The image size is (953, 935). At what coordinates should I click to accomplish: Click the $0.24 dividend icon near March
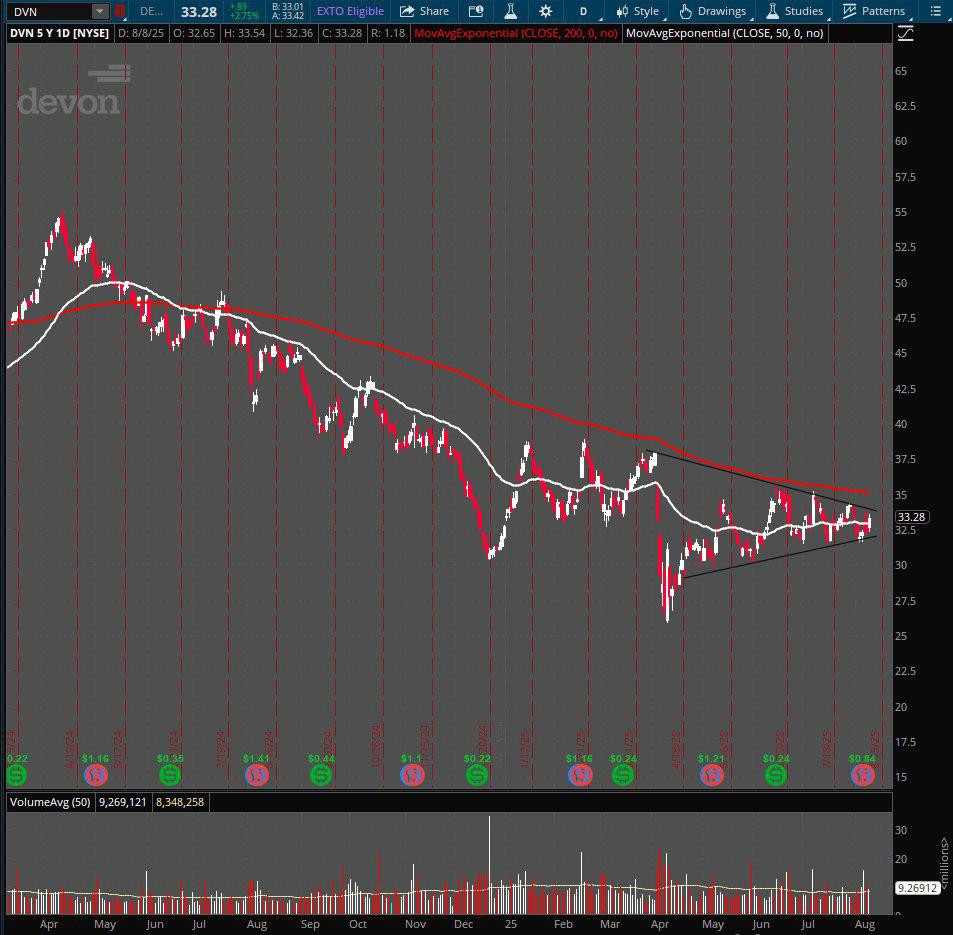point(622,775)
